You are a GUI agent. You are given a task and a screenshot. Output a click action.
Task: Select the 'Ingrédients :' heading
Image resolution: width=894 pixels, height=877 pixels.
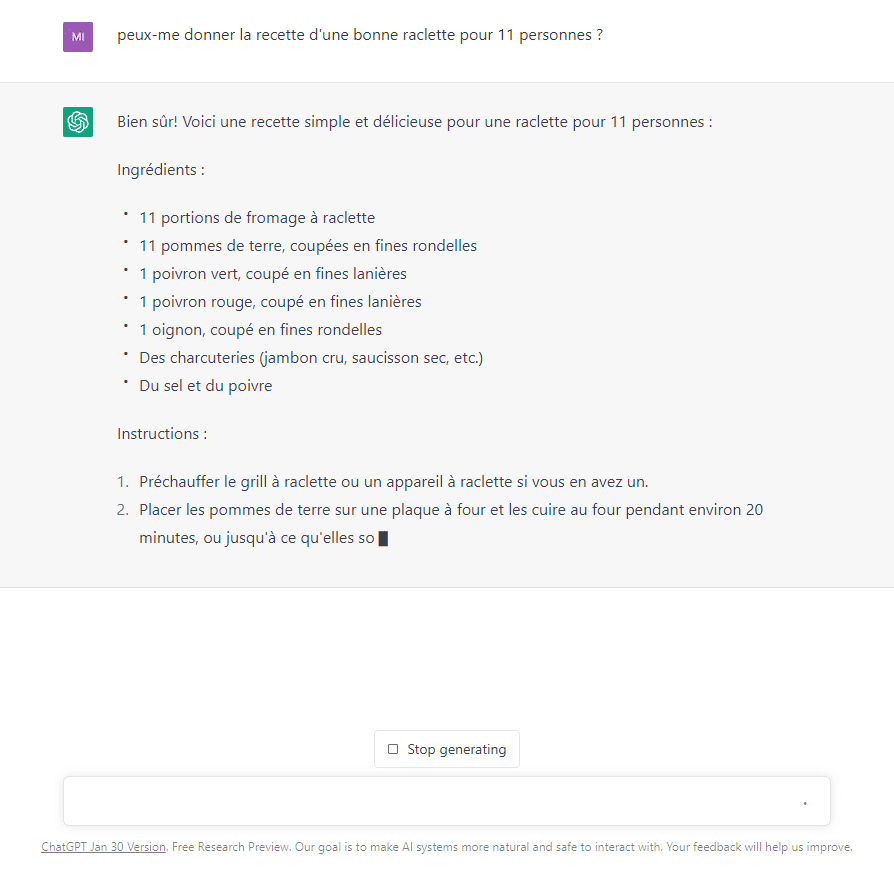tap(161, 170)
